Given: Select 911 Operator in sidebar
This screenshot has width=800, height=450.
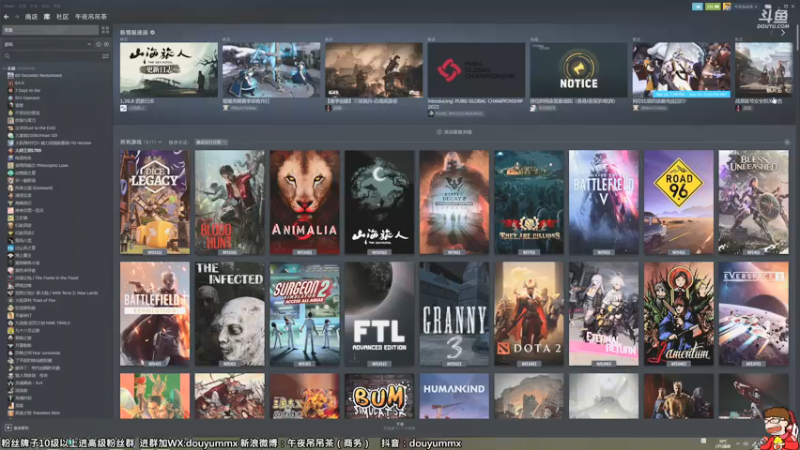Looking at the screenshot, I should pos(27,98).
